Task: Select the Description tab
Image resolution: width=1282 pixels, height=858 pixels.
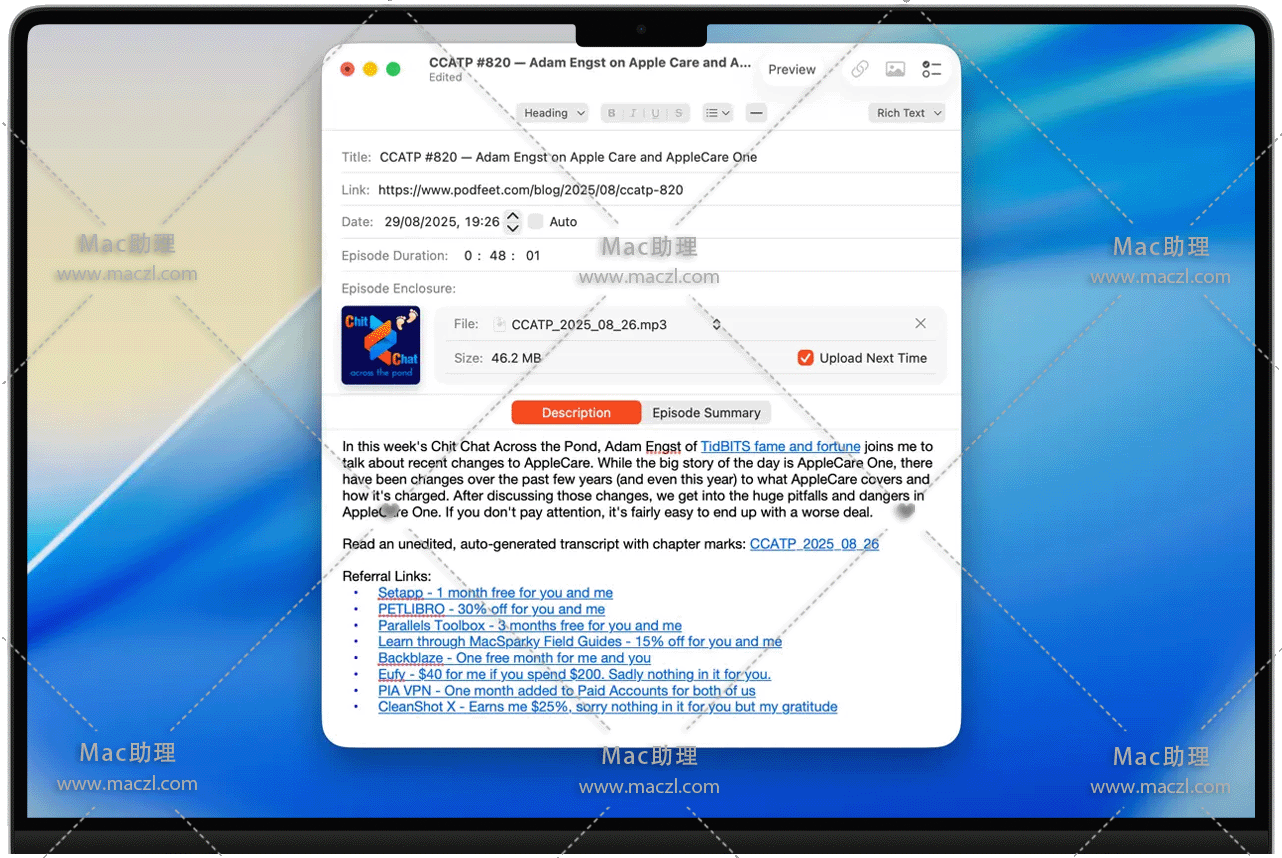Action: coord(576,412)
